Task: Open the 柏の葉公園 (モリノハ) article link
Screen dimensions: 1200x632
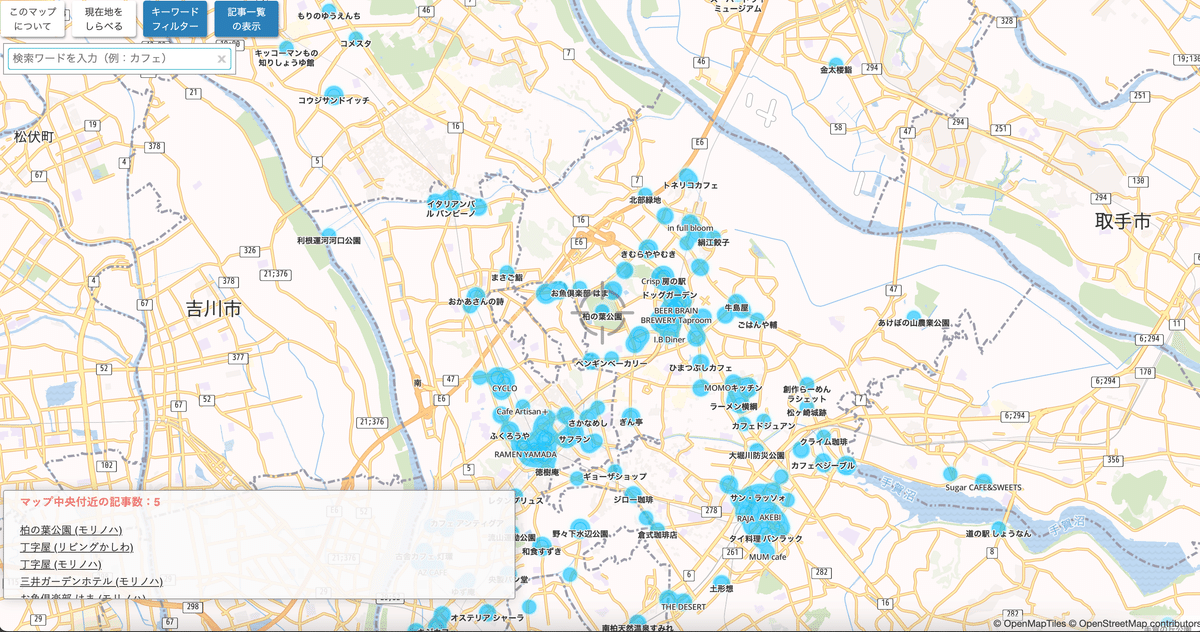Action: [x=71, y=530]
